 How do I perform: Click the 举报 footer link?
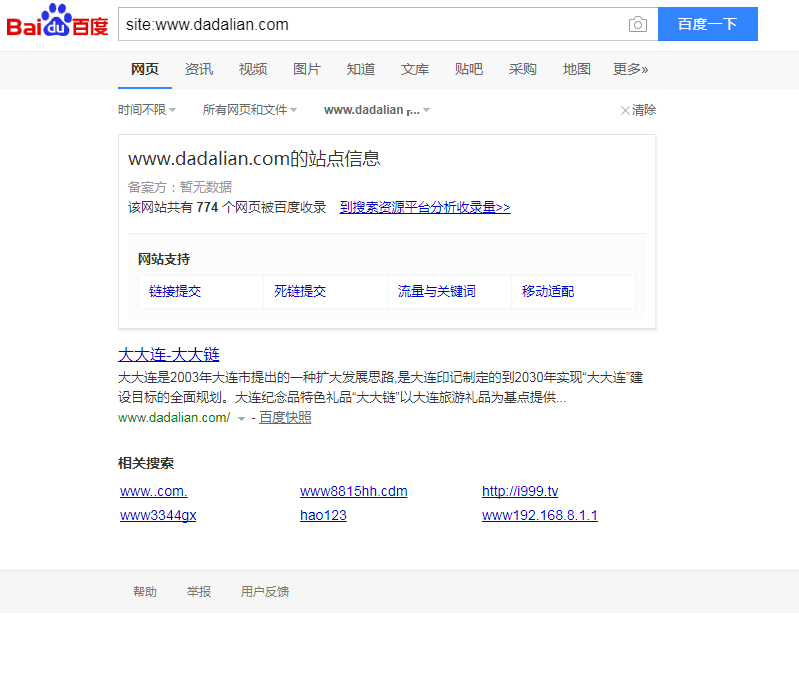tap(199, 592)
